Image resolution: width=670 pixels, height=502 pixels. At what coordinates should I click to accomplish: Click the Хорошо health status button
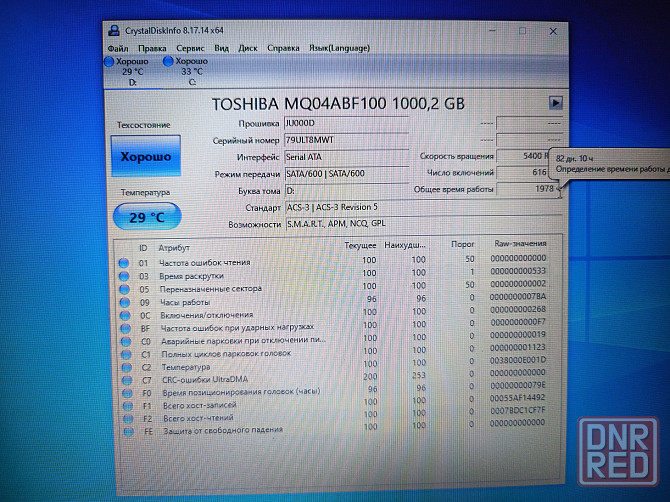146,156
